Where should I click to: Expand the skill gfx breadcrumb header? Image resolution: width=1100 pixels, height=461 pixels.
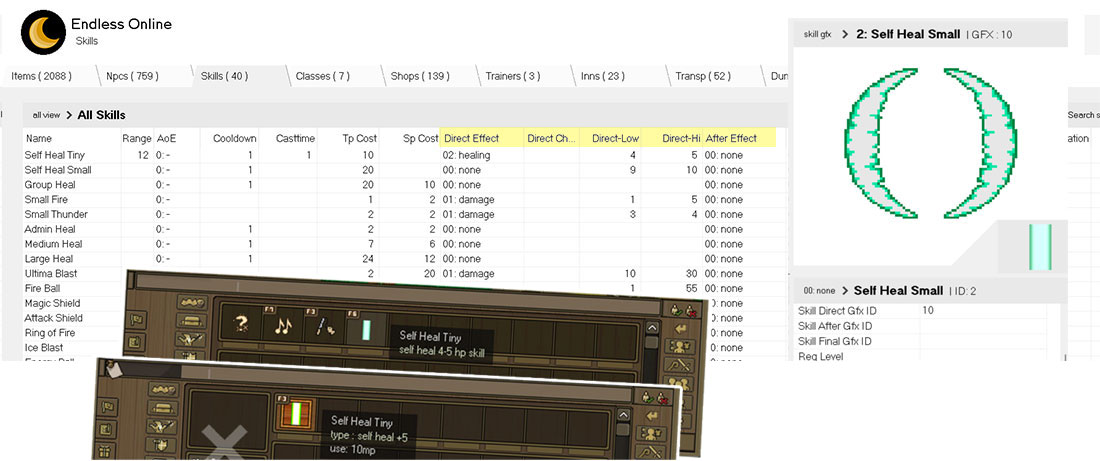pos(845,34)
